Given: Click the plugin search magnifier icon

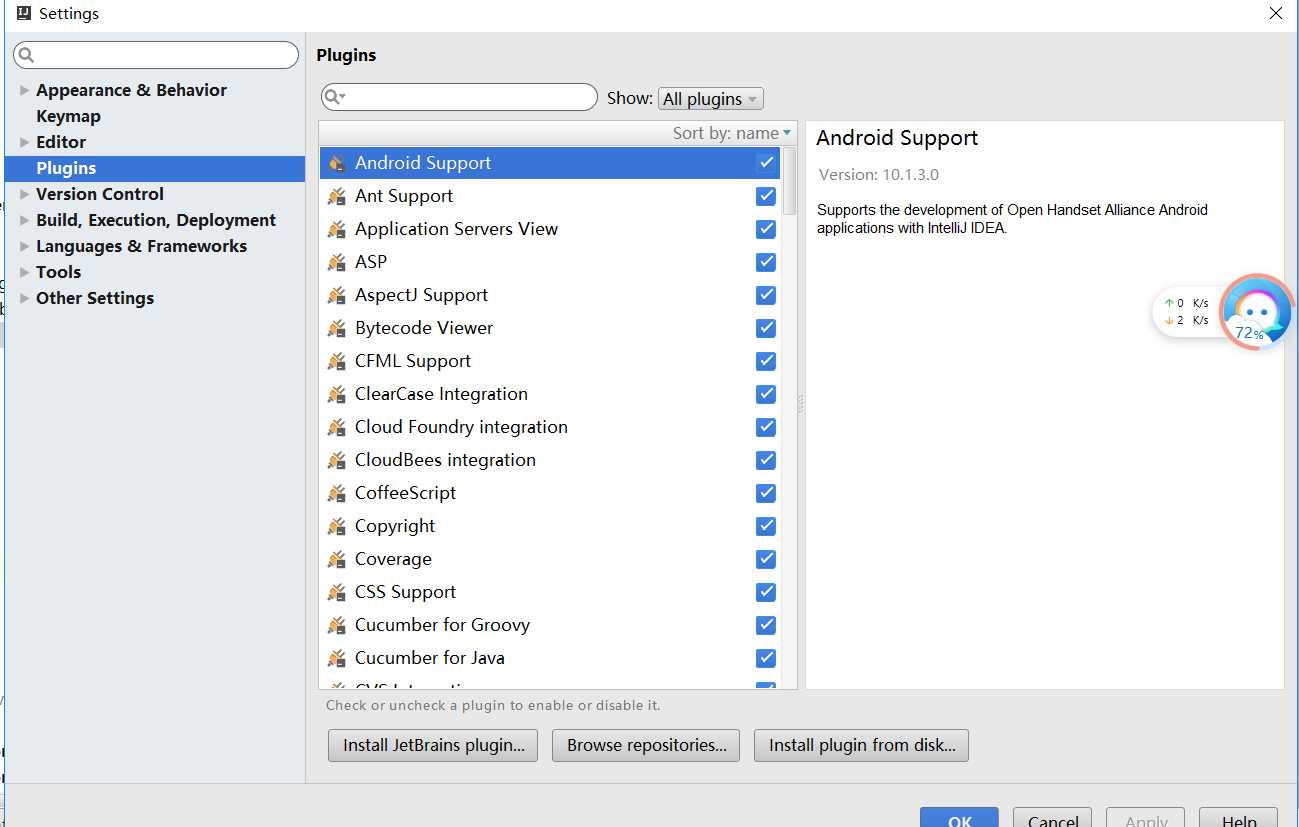Looking at the screenshot, I should point(335,97).
